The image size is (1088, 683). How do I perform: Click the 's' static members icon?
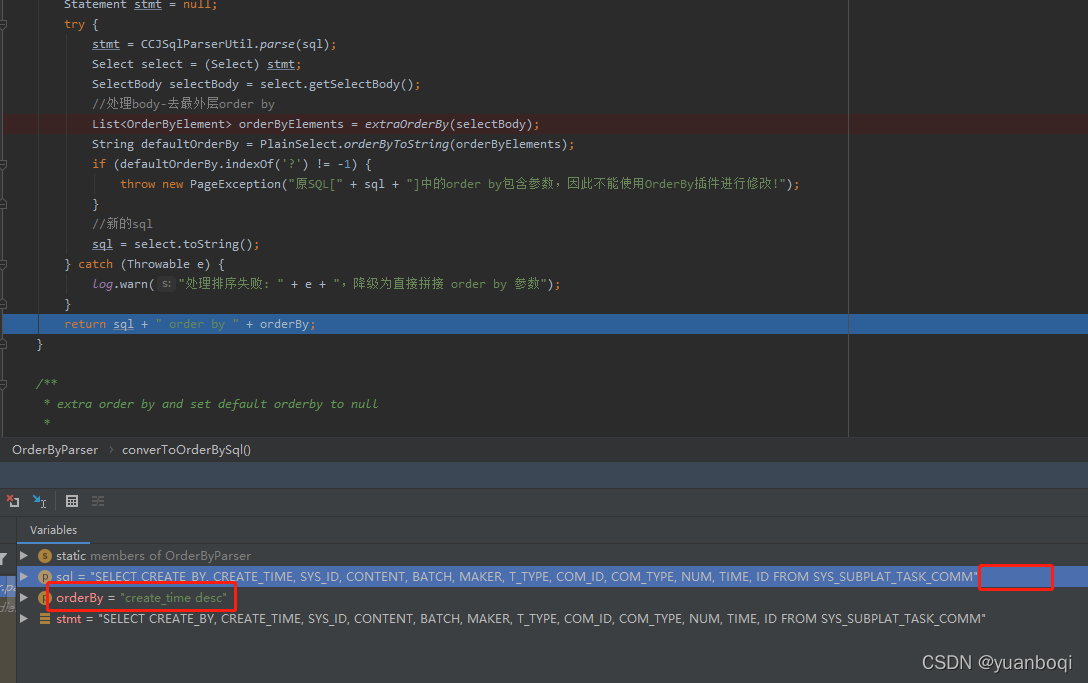coord(43,556)
